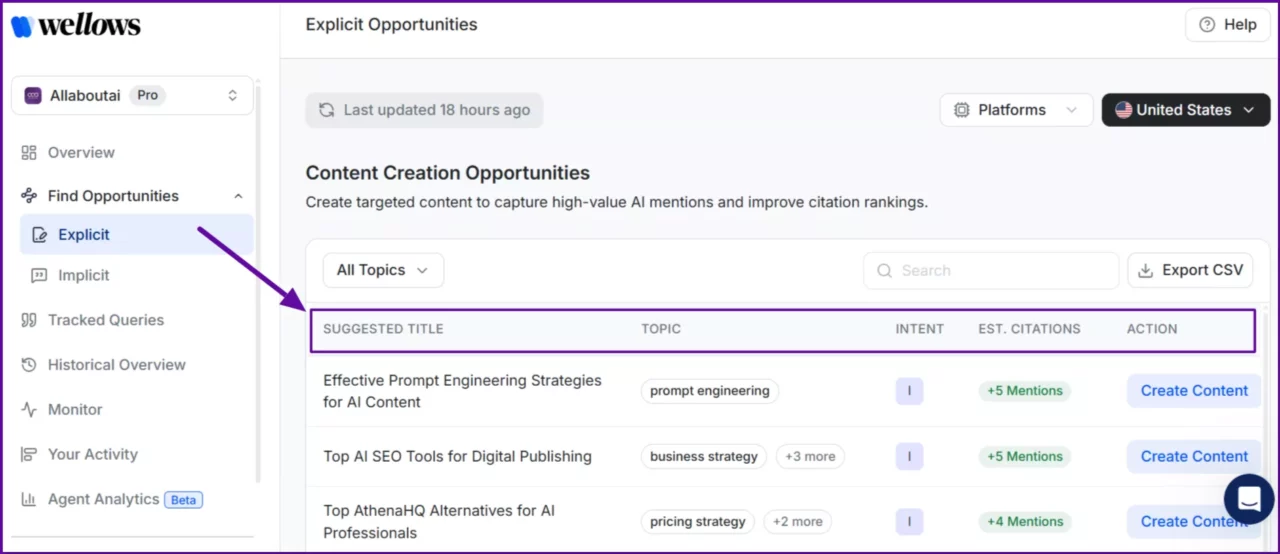The height and width of the screenshot is (554, 1280).
Task: Click the pricing strategy topic tag
Action: (698, 522)
